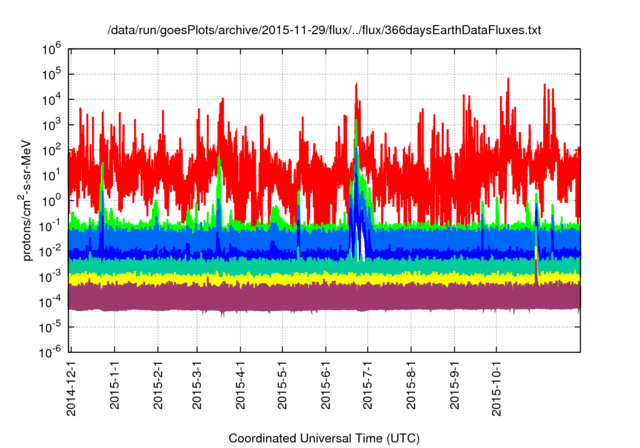Click the 2015-8-1 date tick label
The width and height of the screenshot is (640, 448).
pos(411,385)
